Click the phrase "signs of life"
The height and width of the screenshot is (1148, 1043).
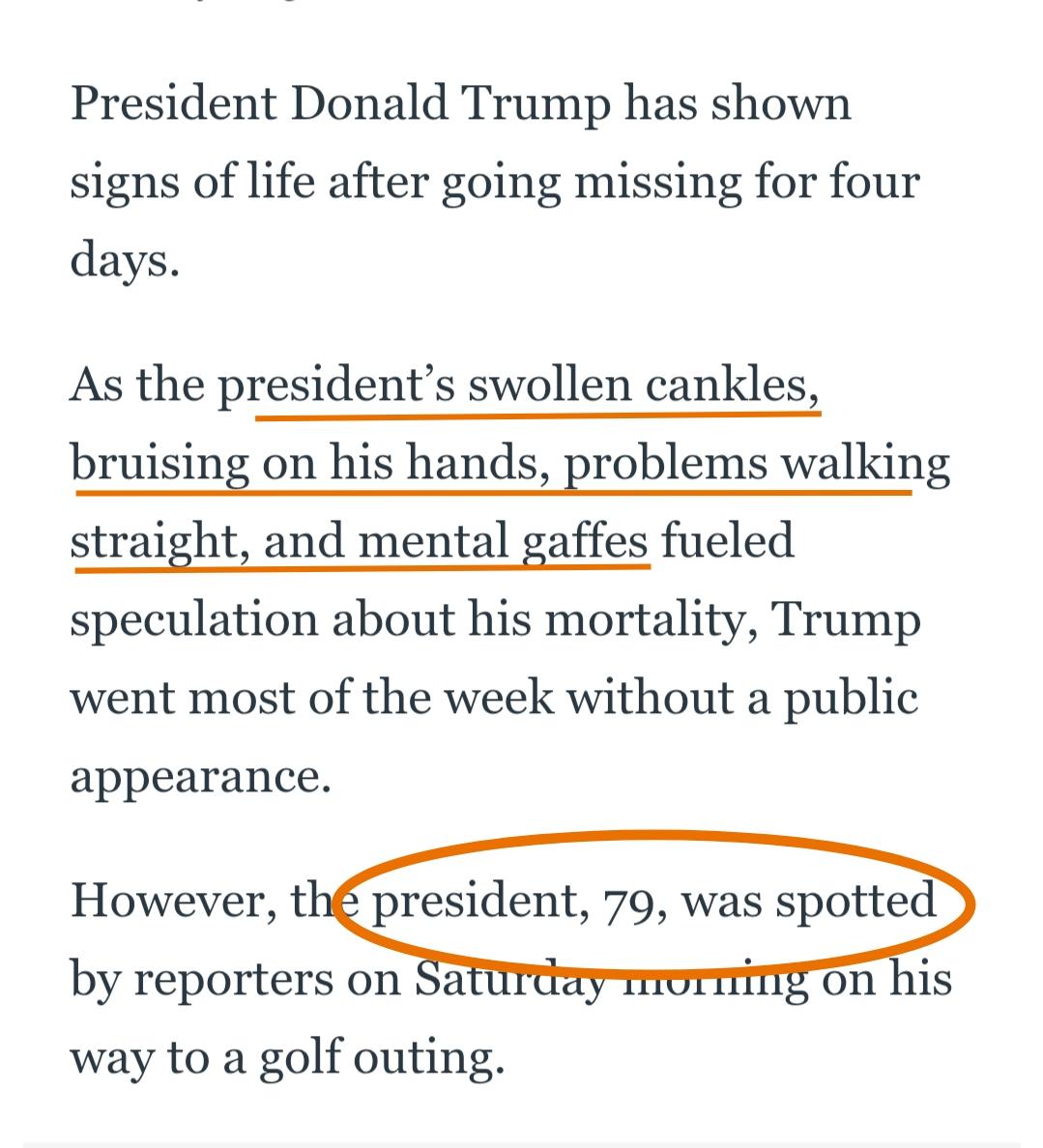(x=192, y=182)
